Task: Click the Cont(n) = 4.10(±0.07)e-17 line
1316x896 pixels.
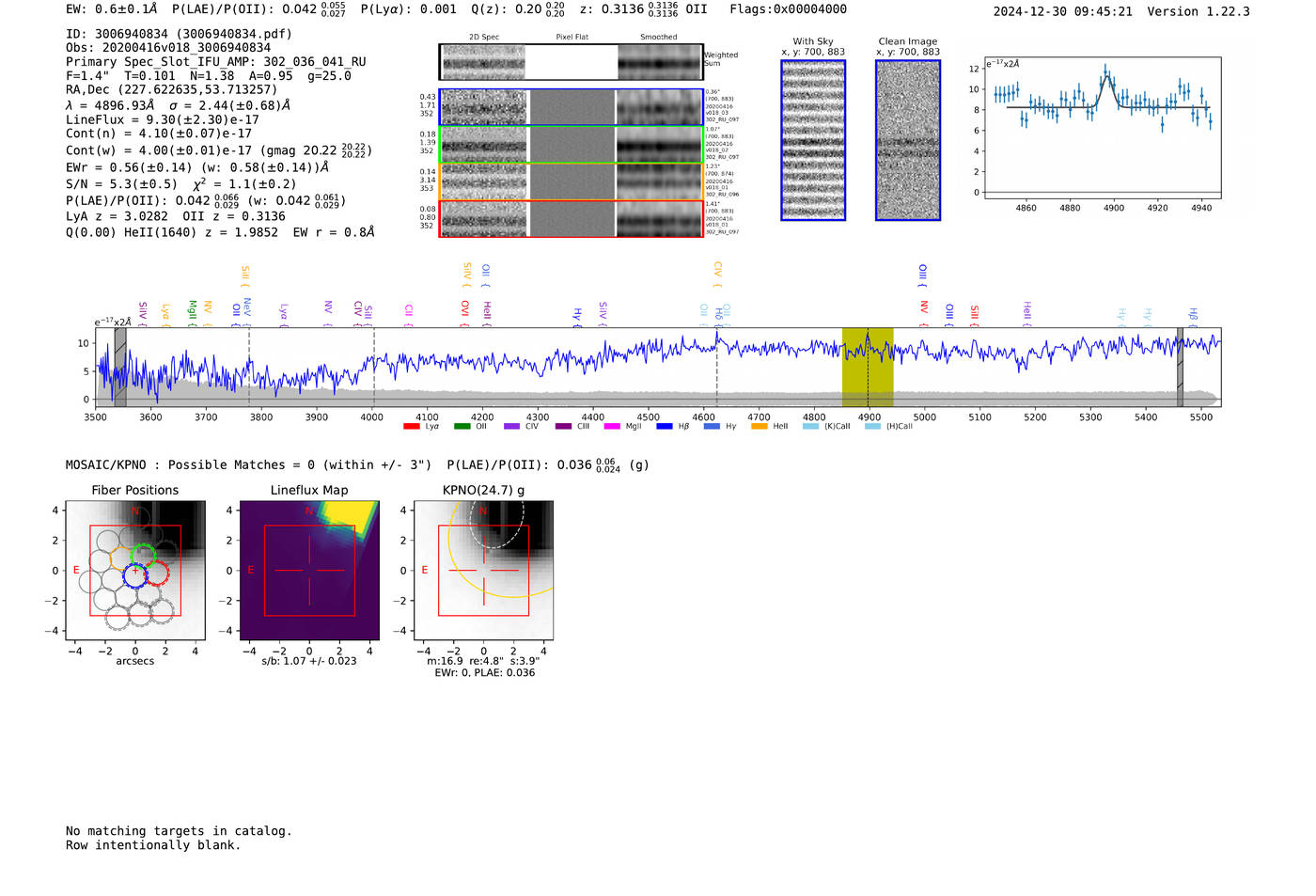Action: [x=159, y=134]
